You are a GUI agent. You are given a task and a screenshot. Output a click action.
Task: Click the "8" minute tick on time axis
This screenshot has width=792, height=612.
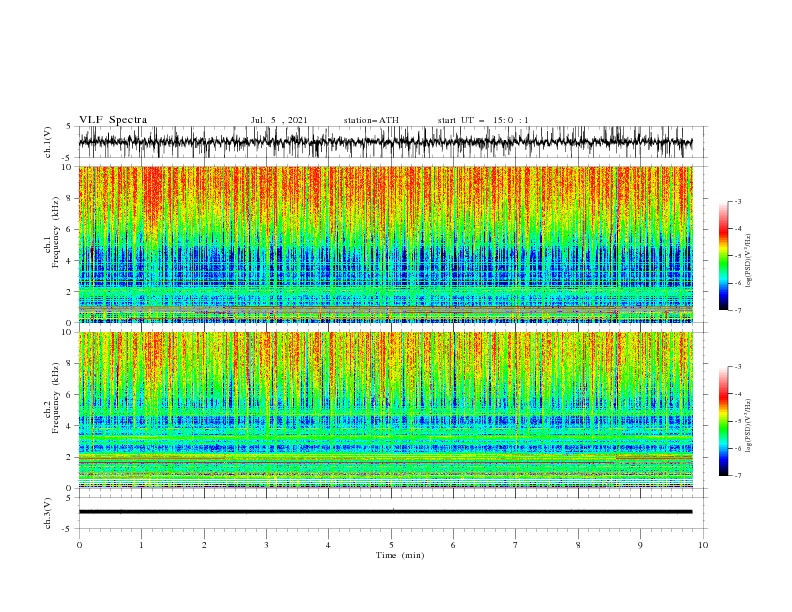[x=578, y=545]
